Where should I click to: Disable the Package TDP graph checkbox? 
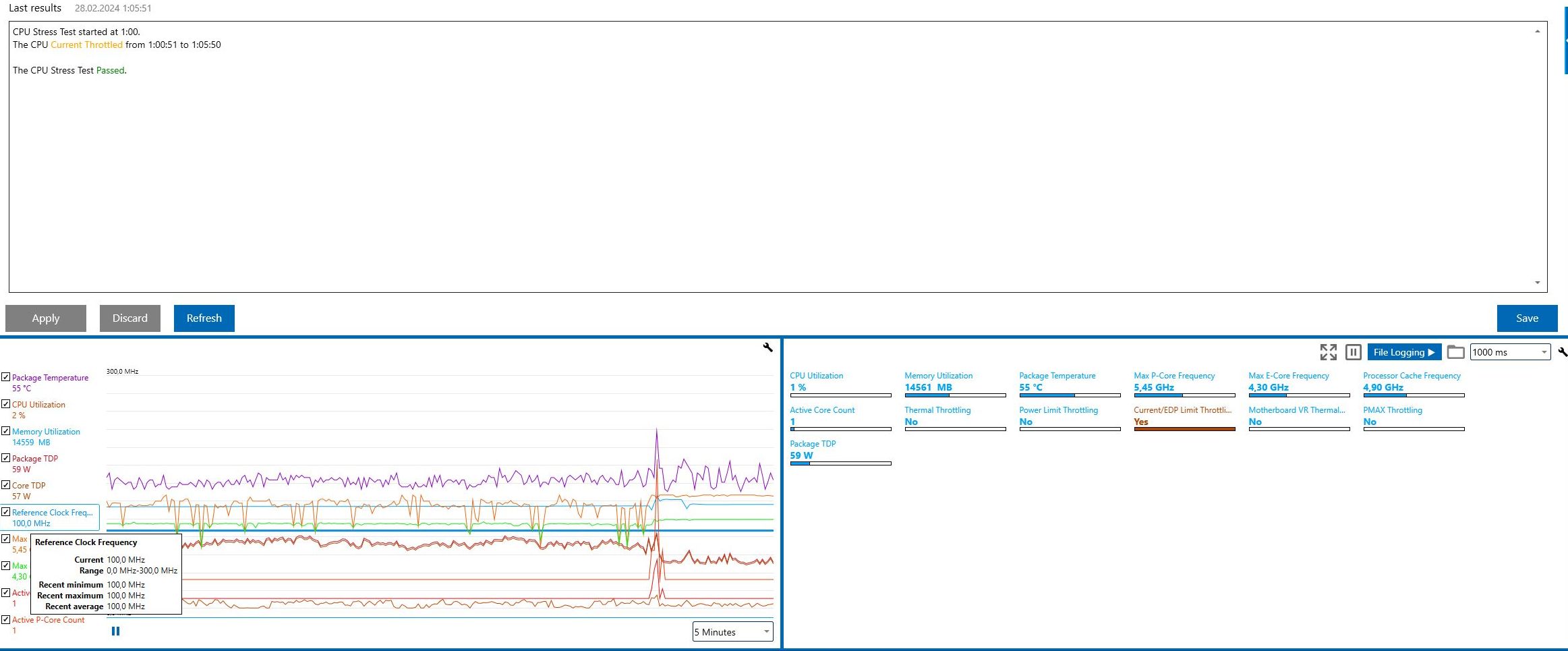tap(5, 458)
